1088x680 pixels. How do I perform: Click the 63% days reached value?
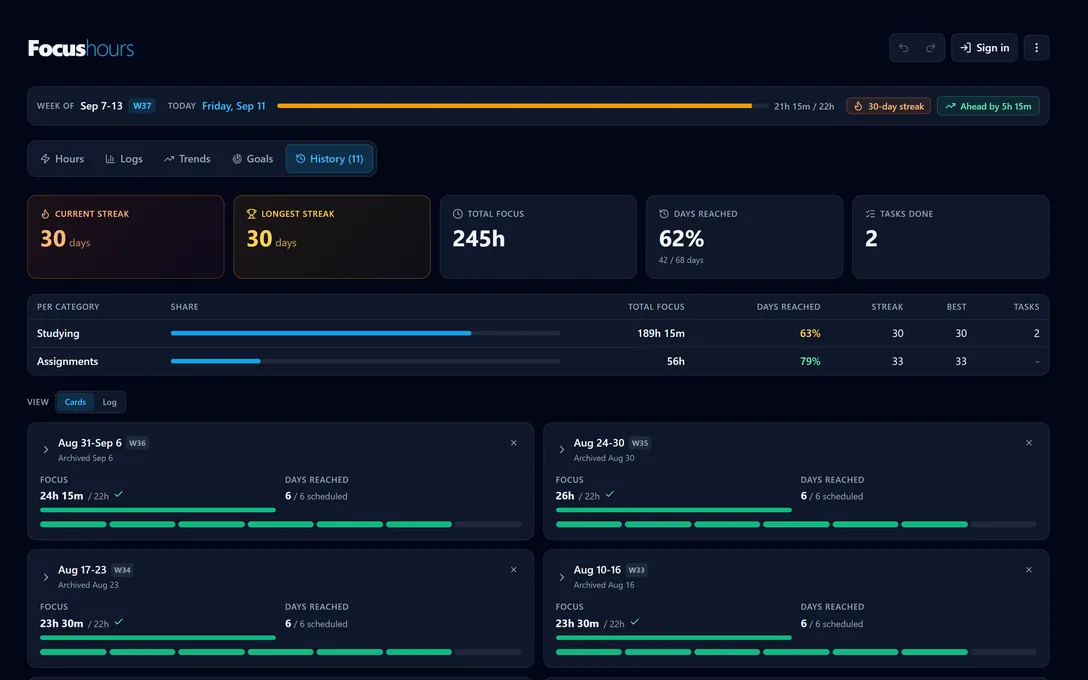click(x=810, y=334)
